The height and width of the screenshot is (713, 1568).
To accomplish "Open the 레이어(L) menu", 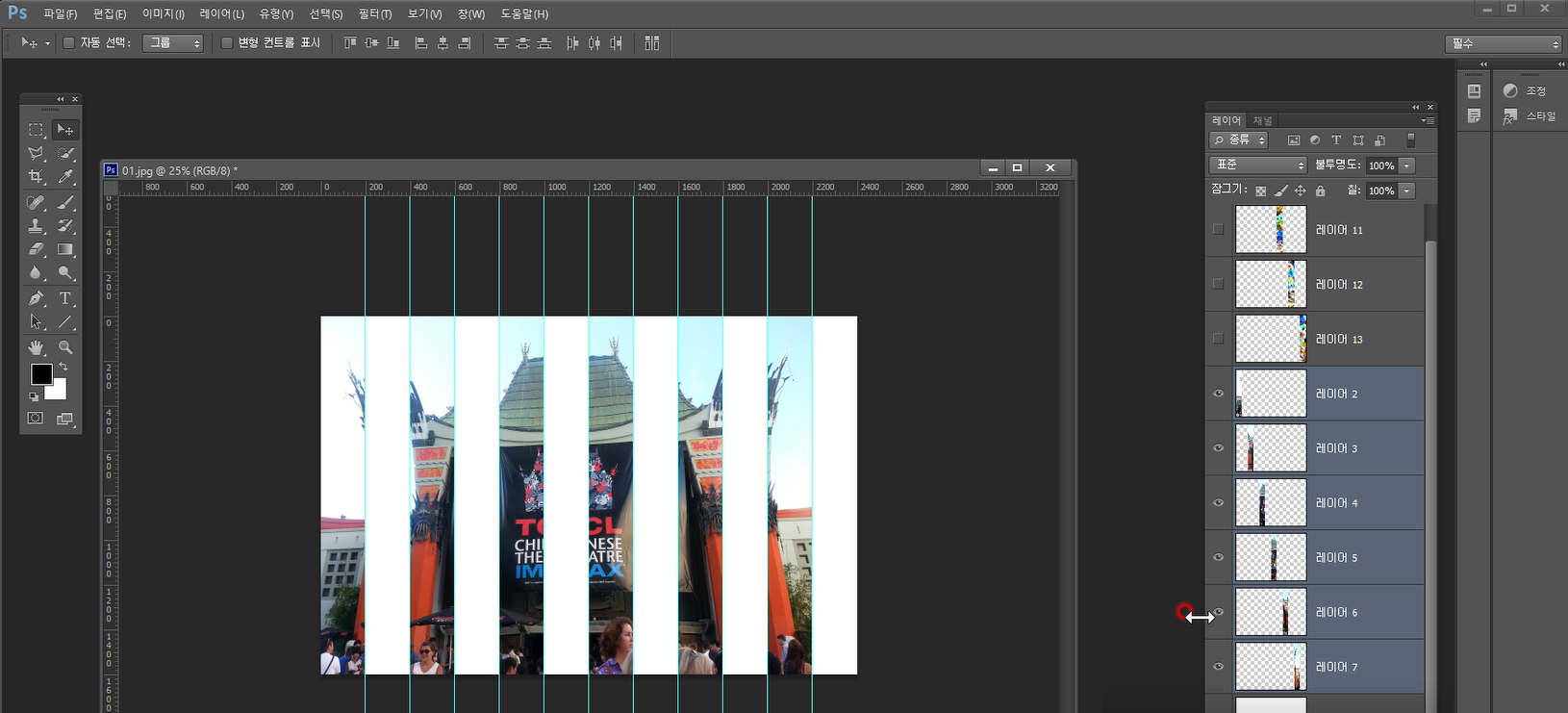I will 222,14.
